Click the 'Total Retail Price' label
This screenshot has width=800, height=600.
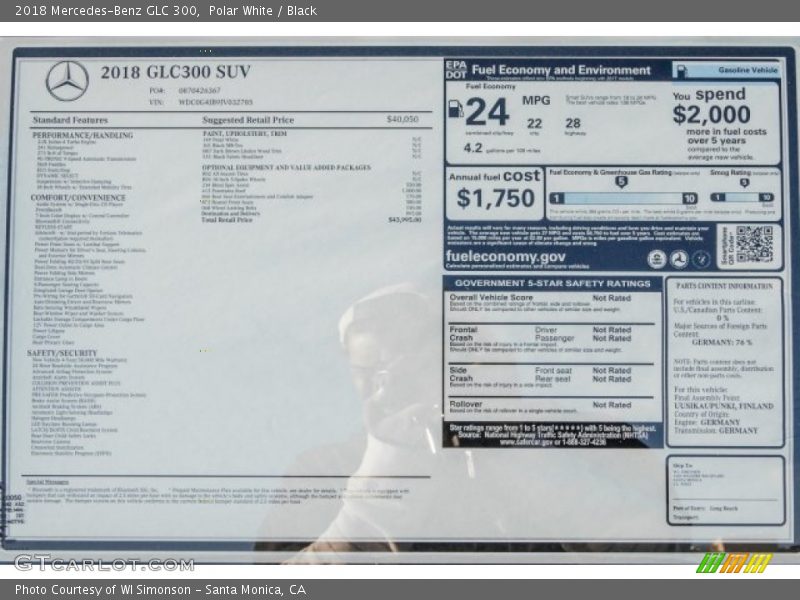tap(227, 220)
